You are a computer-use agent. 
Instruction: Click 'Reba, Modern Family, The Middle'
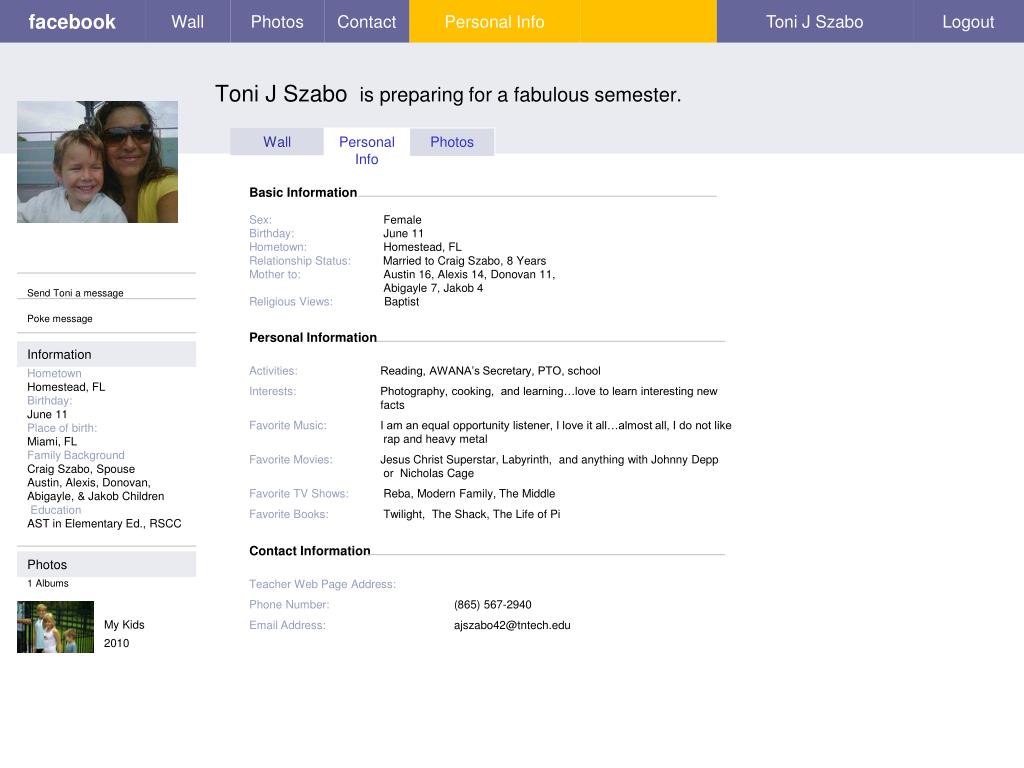469,494
